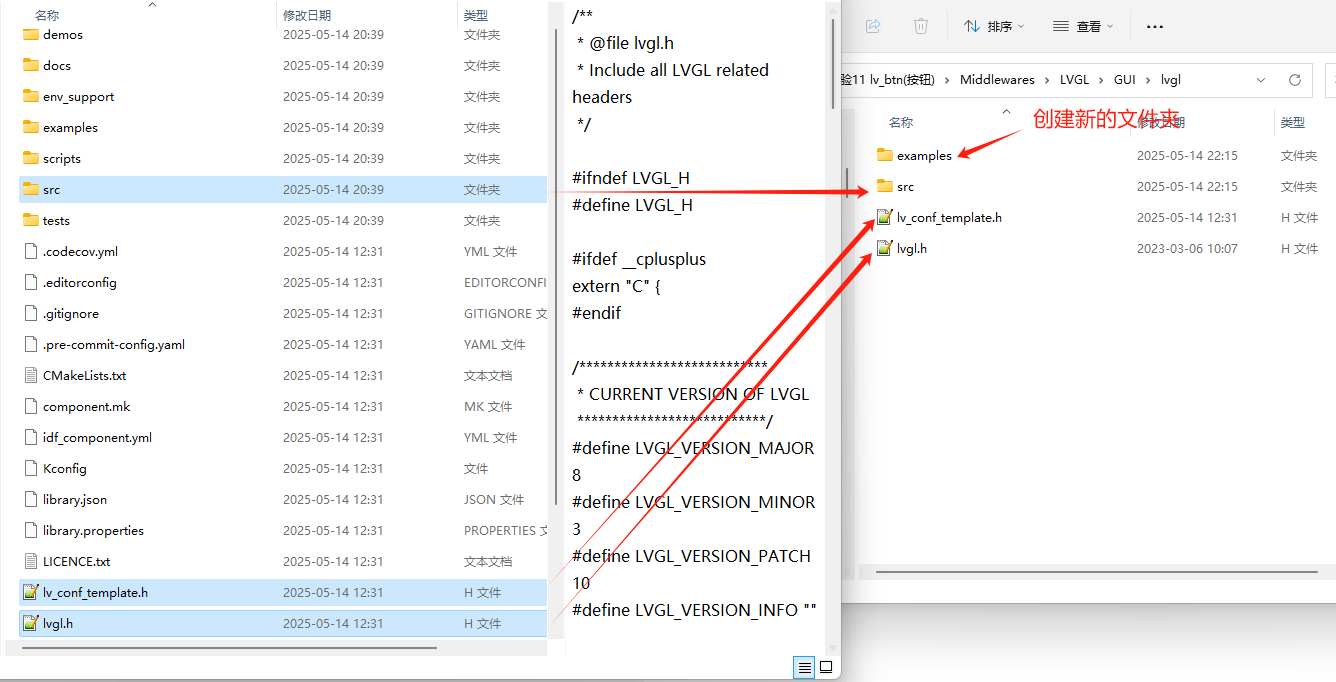Click the library.properties file icon
This screenshot has height=682, width=1336.
pos(30,531)
